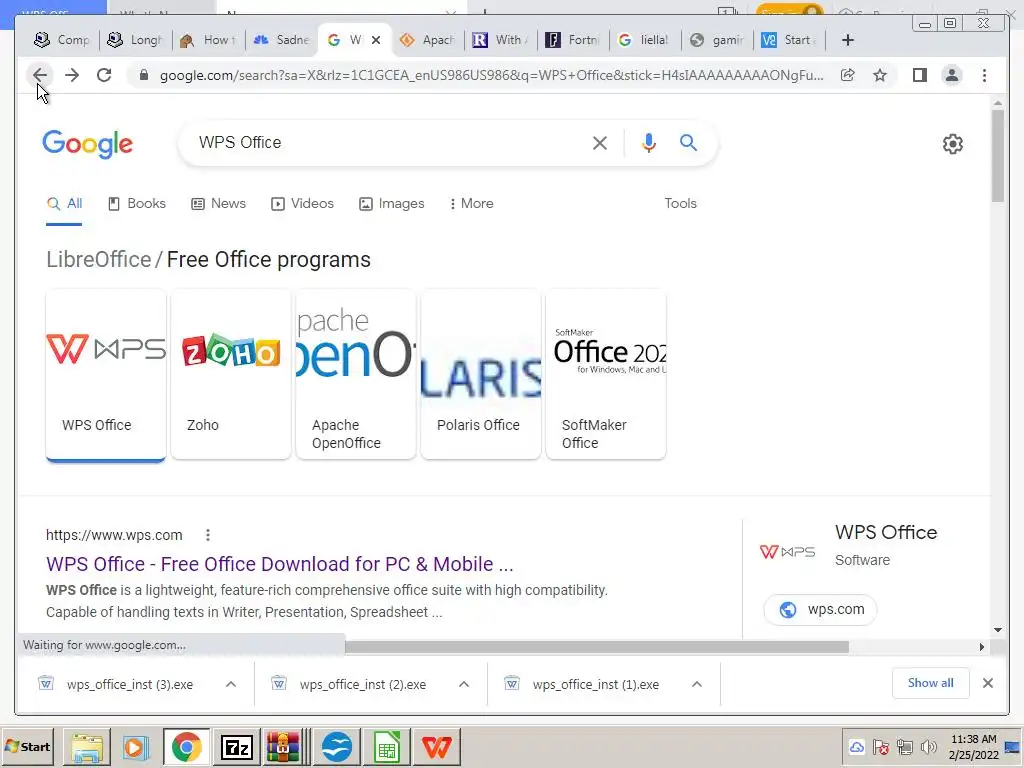Clear the search box with the X
The height and width of the screenshot is (768, 1024).
coord(600,142)
